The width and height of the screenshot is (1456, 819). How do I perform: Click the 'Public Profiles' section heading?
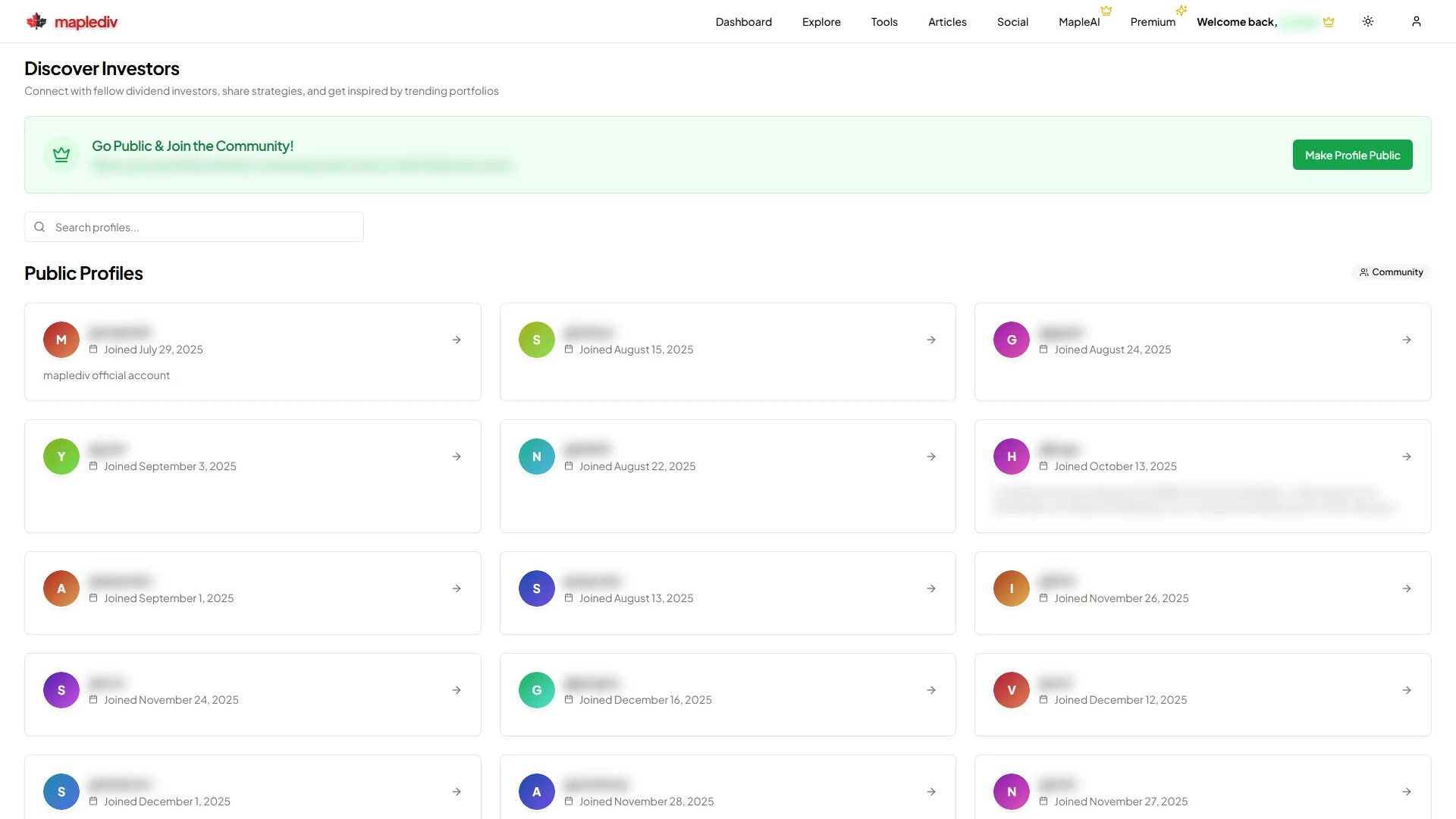83,273
